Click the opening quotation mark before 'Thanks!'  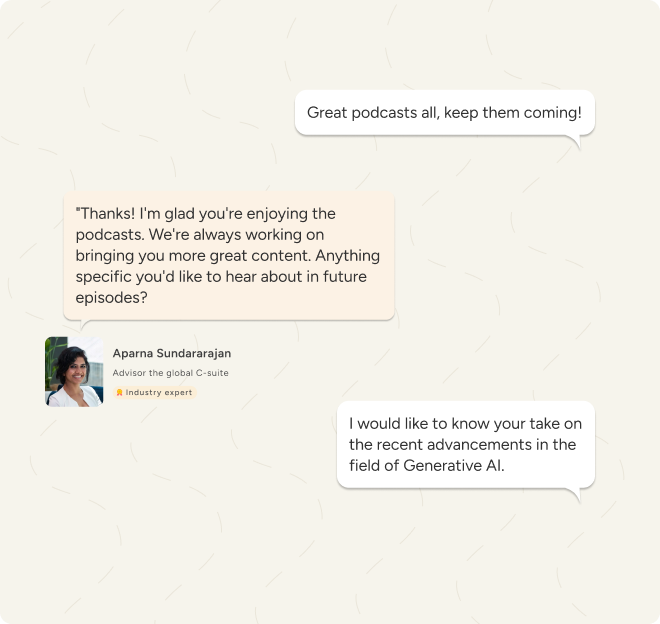(x=77, y=210)
